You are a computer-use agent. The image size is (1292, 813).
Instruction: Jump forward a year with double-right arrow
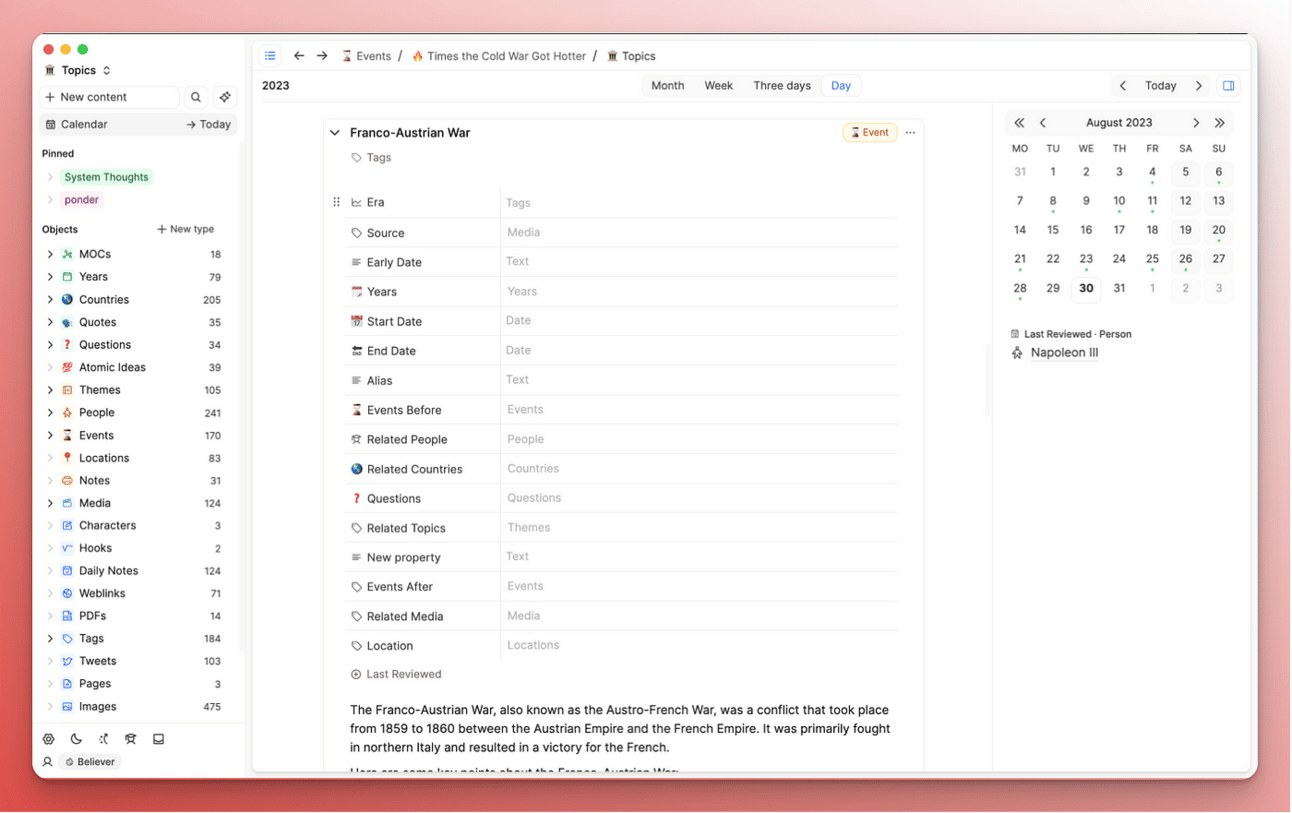click(1220, 123)
